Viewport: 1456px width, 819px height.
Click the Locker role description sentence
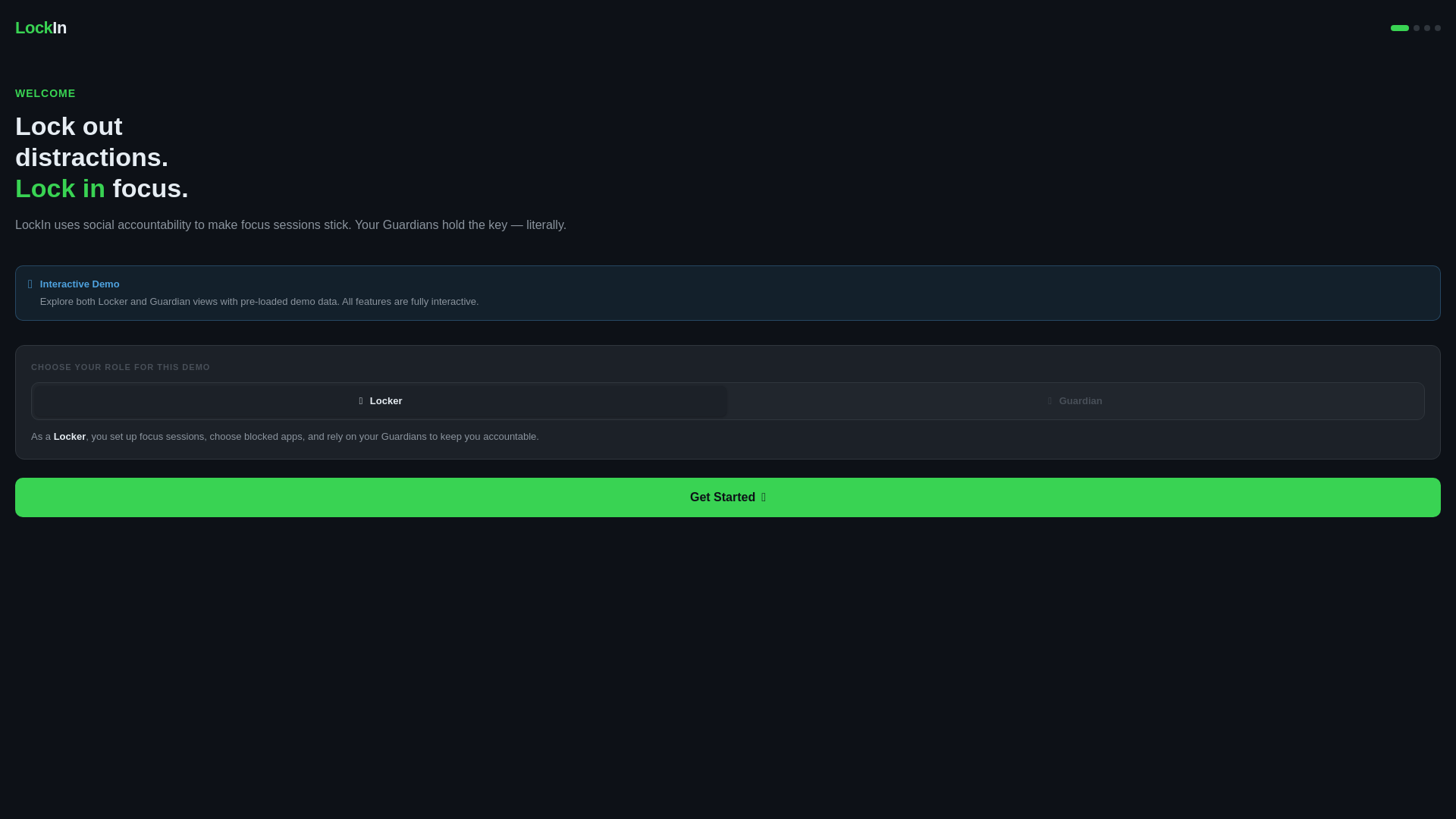tap(285, 437)
